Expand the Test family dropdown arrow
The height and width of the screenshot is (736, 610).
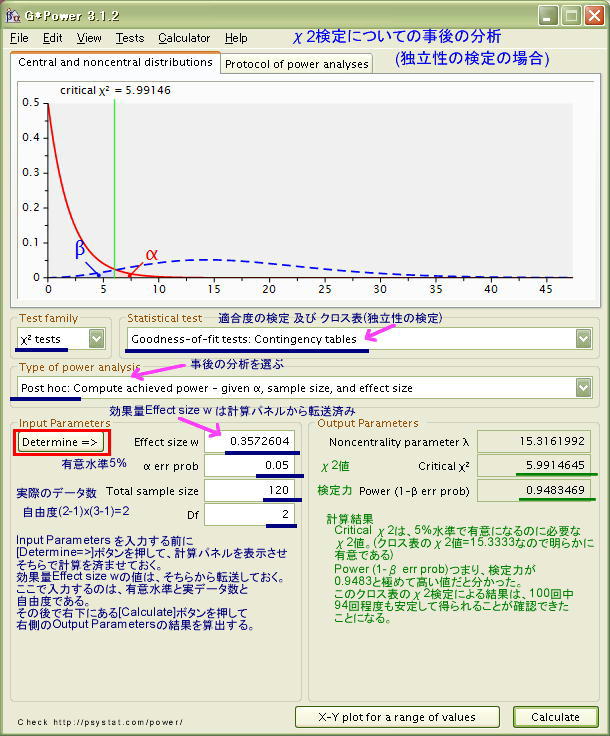97,338
